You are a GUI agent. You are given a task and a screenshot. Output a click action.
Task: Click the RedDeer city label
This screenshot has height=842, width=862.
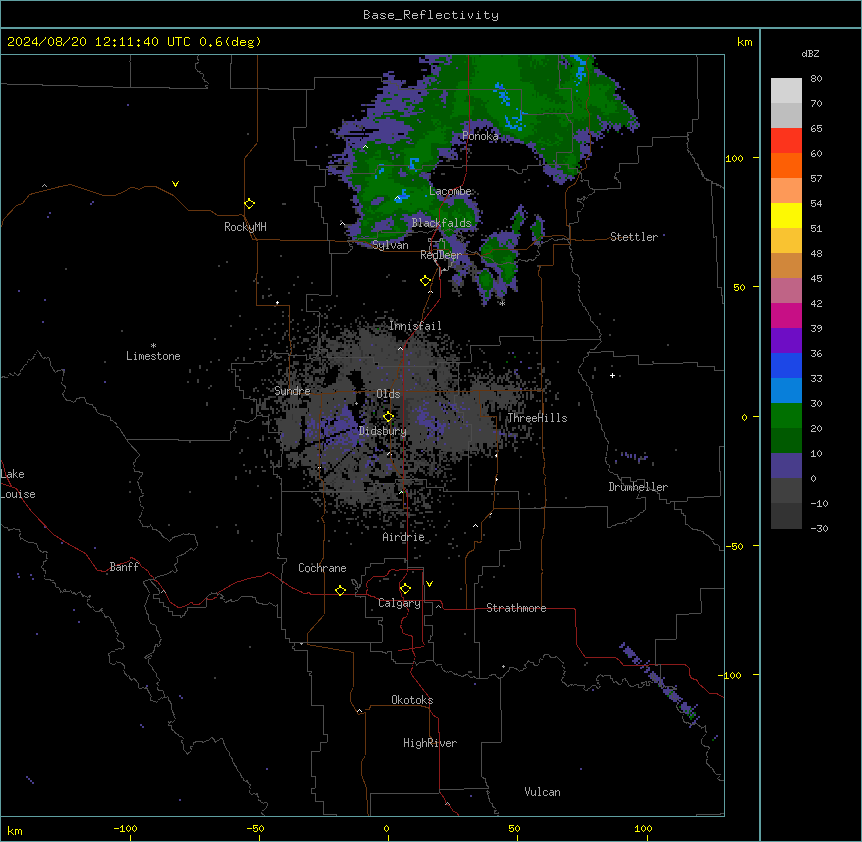pyautogui.click(x=441, y=255)
